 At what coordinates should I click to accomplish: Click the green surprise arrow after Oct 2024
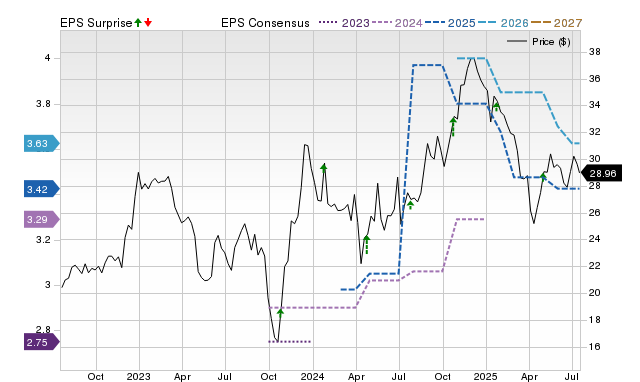click(x=453, y=126)
